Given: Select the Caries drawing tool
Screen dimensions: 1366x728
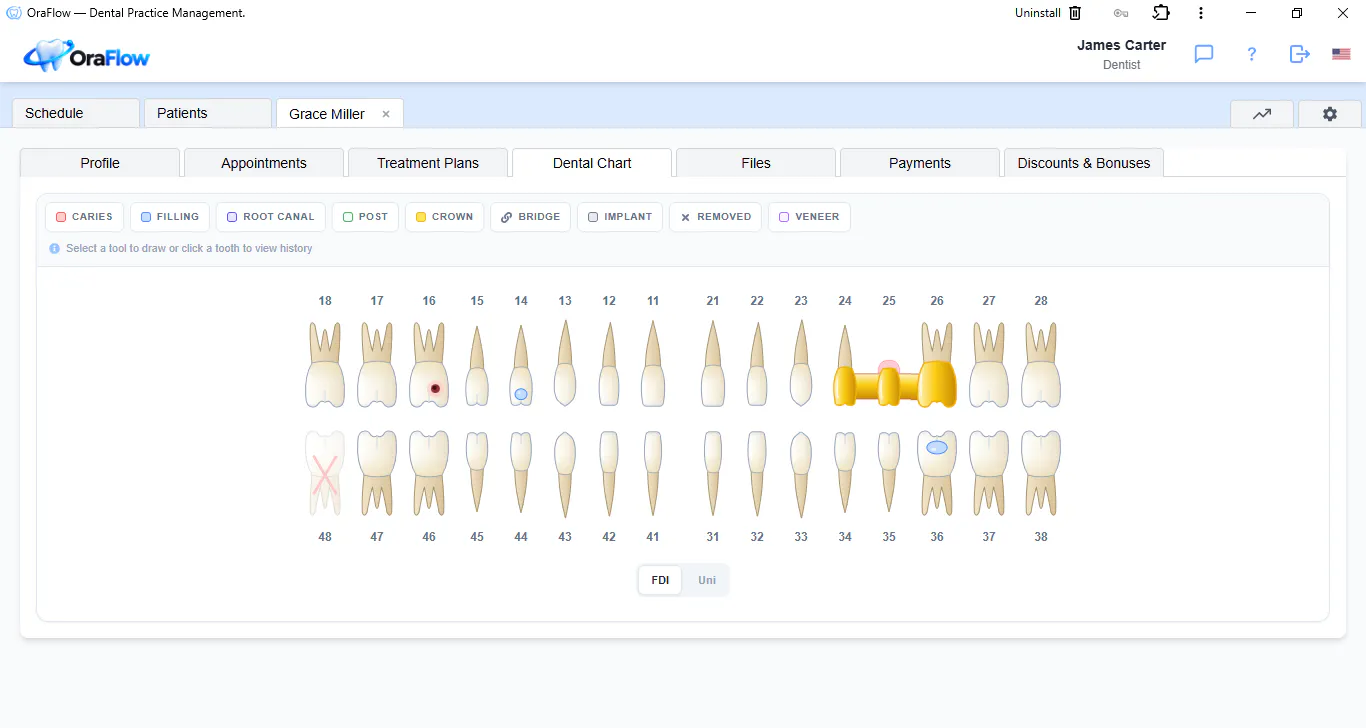Looking at the screenshot, I should [x=85, y=217].
